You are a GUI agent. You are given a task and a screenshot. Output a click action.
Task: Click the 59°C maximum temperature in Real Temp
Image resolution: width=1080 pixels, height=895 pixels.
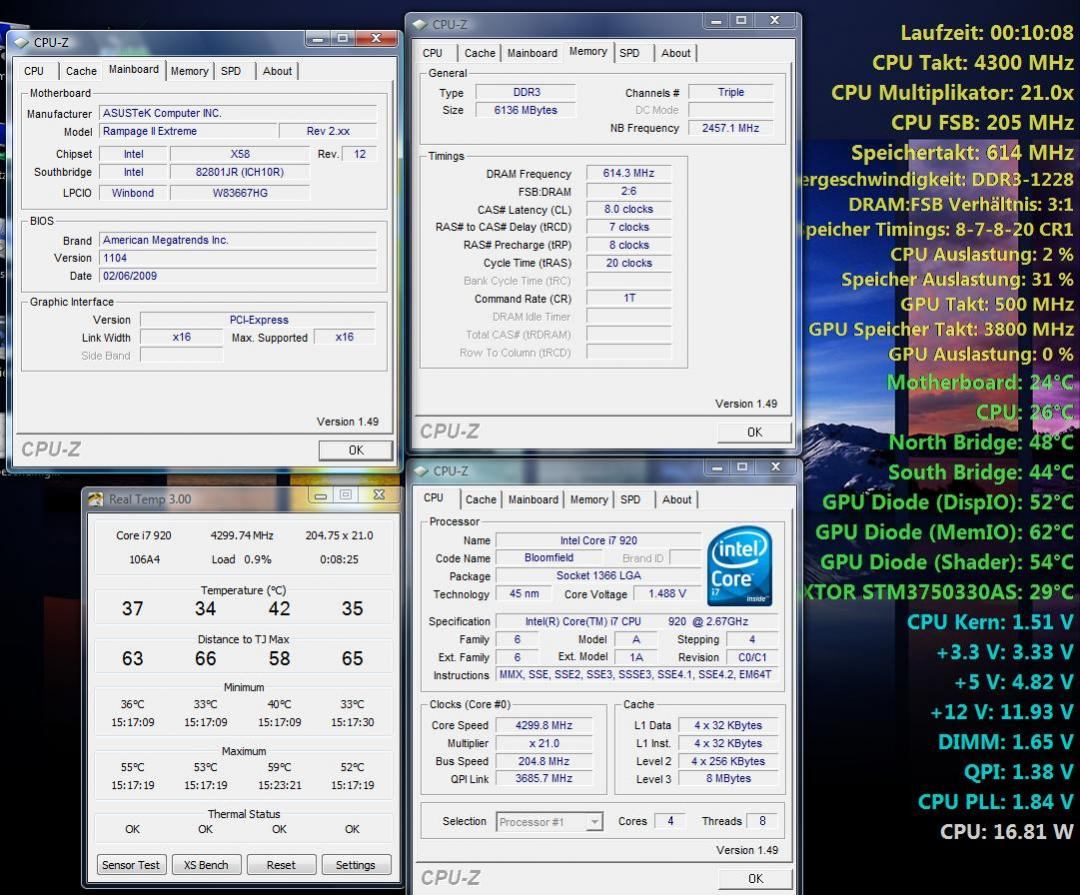pyautogui.click(x=279, y=767)
